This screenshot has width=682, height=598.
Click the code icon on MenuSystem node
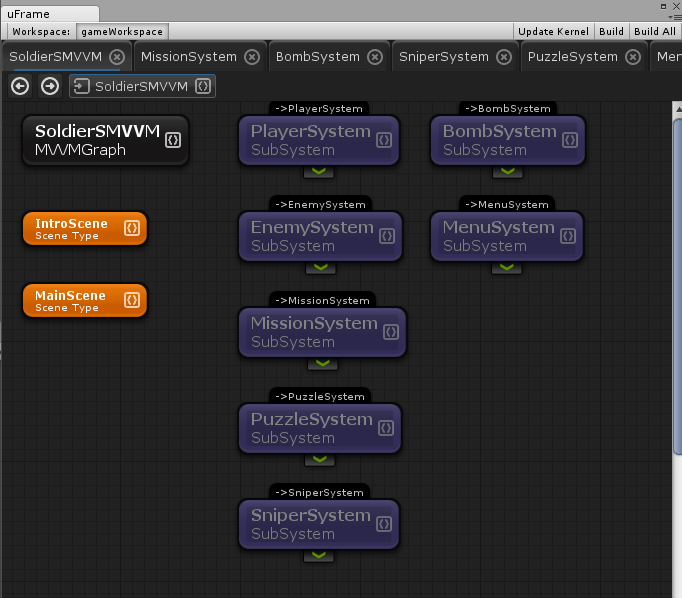569,236
